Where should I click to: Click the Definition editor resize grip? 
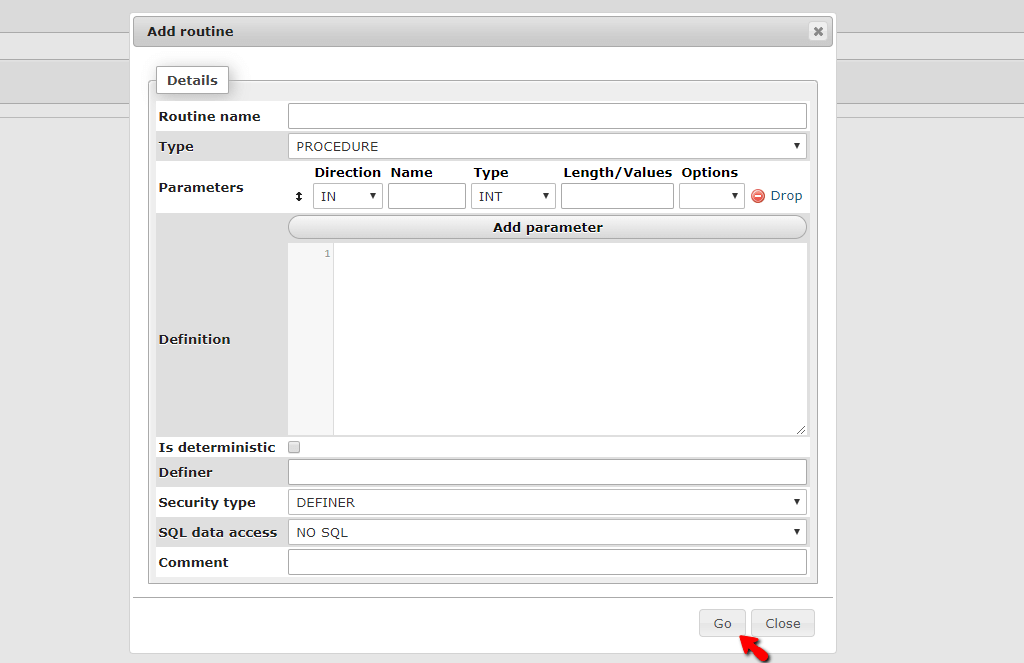[801, 429]
